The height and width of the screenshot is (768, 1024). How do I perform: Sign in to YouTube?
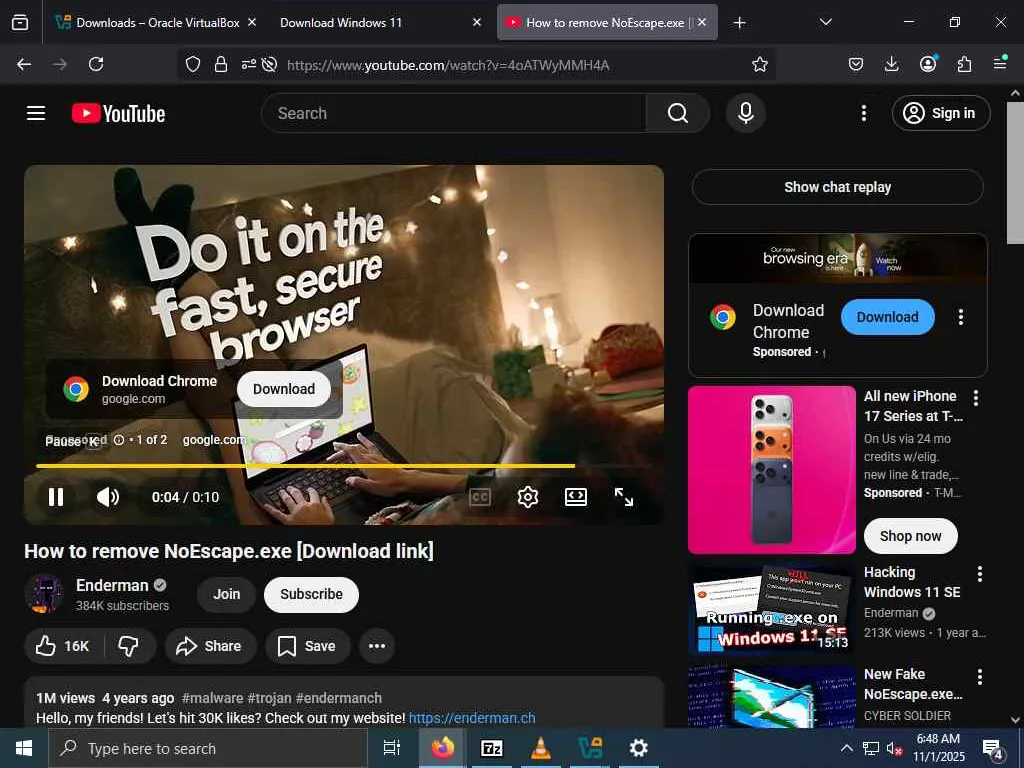click(940, 114)
